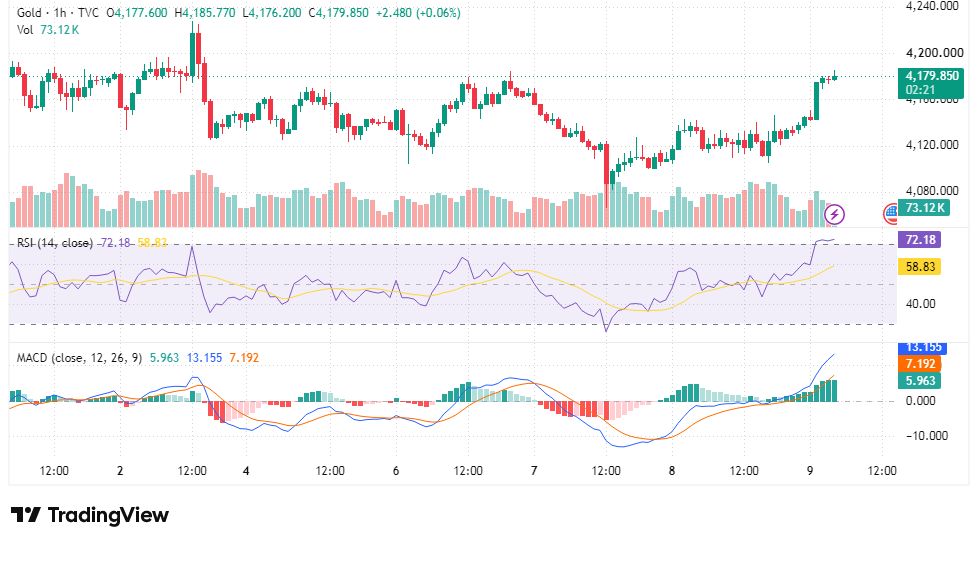The width and height of the screenshot is (980, 574).
Task: Click the 12:00 label between dates 7 and 8
Action: (606, 471)
